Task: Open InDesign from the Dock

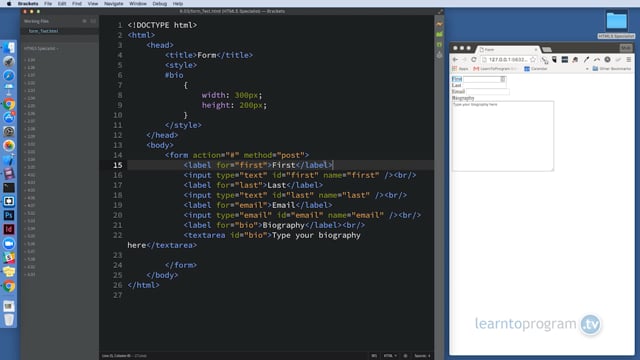Action: 9,229
